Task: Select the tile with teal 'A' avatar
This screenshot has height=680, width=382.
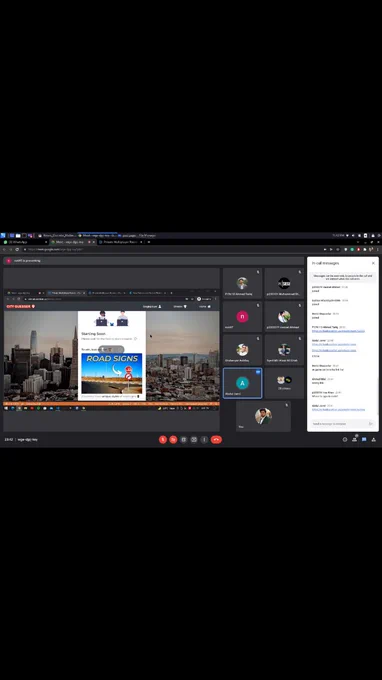Action: 242,383
